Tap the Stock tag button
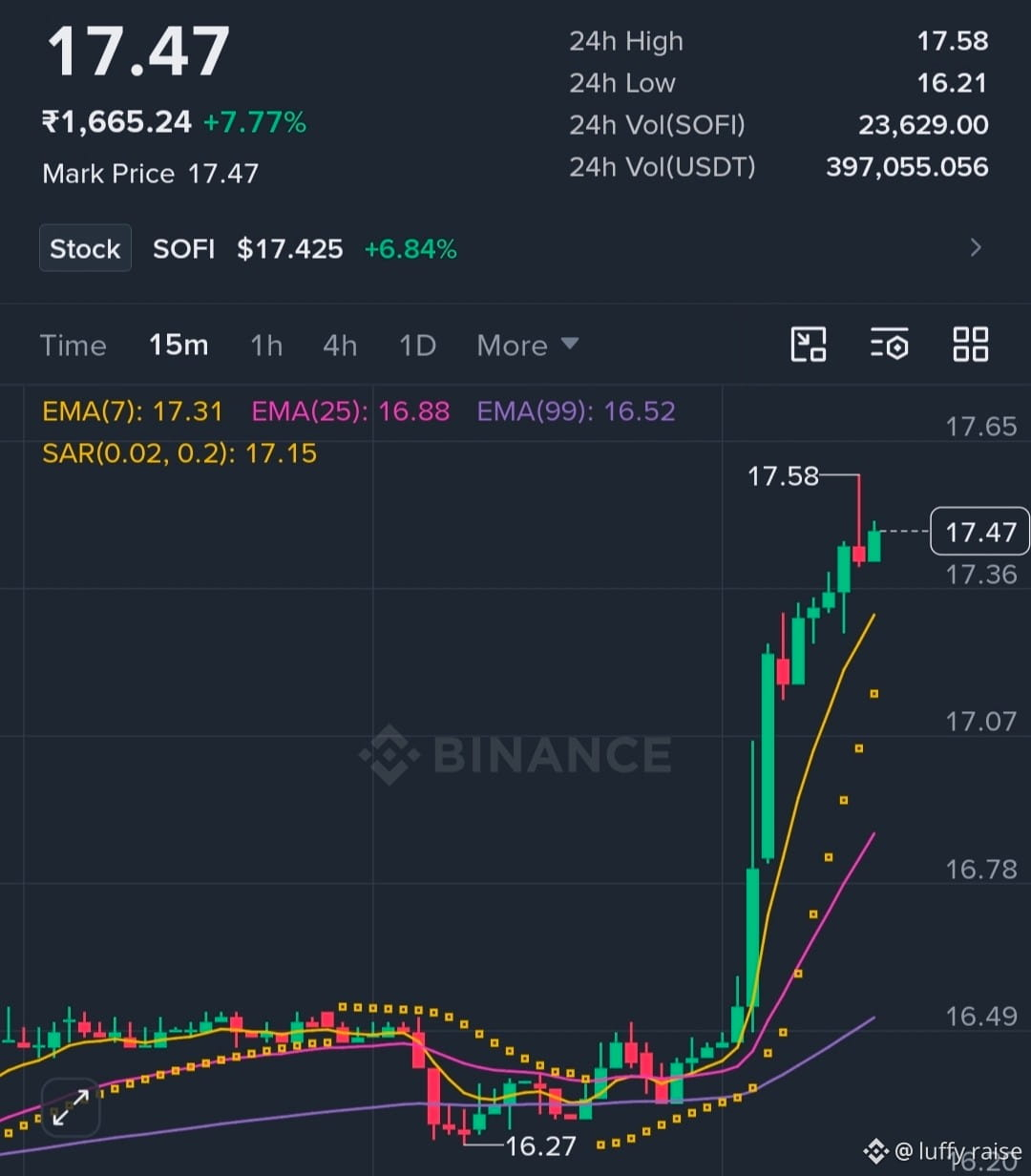 [85, 248]
